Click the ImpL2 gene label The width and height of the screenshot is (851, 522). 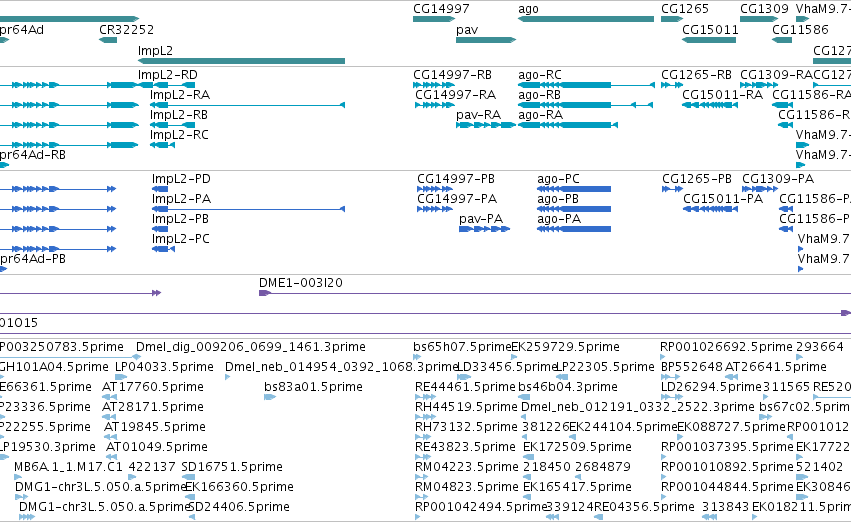click(x=155, y=50)
